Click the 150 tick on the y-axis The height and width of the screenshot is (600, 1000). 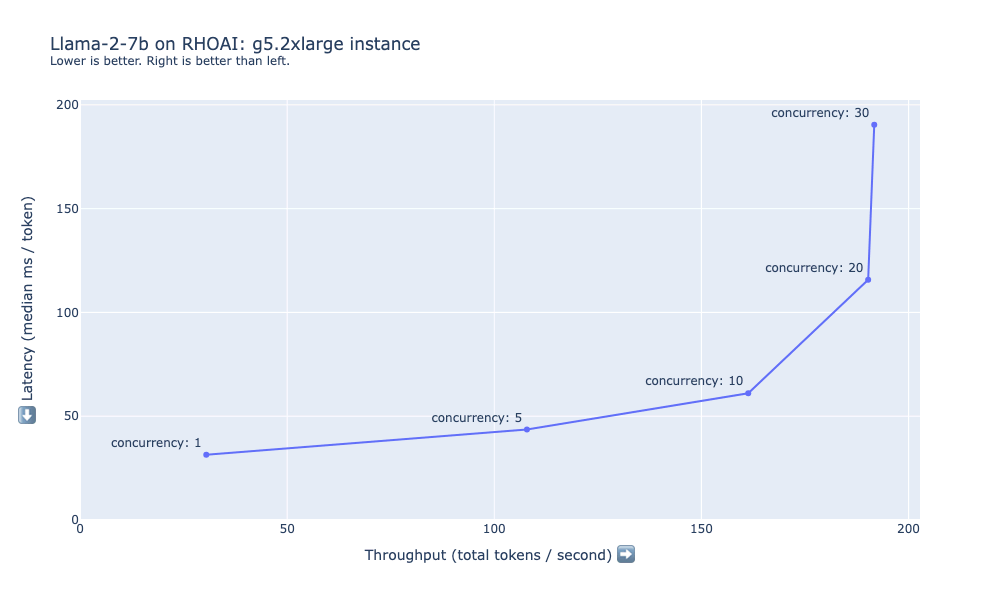coord(69,208)
